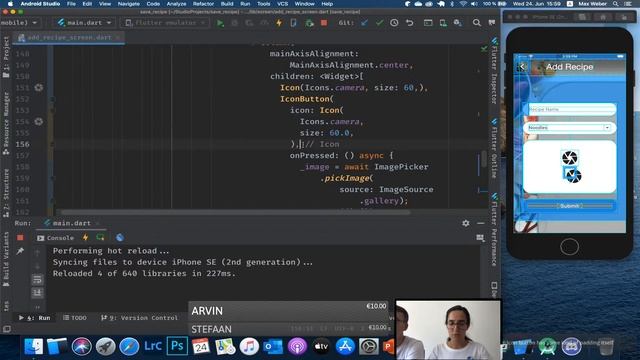Open the AVD Manager device icon
640x360 pixels.
[443, 23]
